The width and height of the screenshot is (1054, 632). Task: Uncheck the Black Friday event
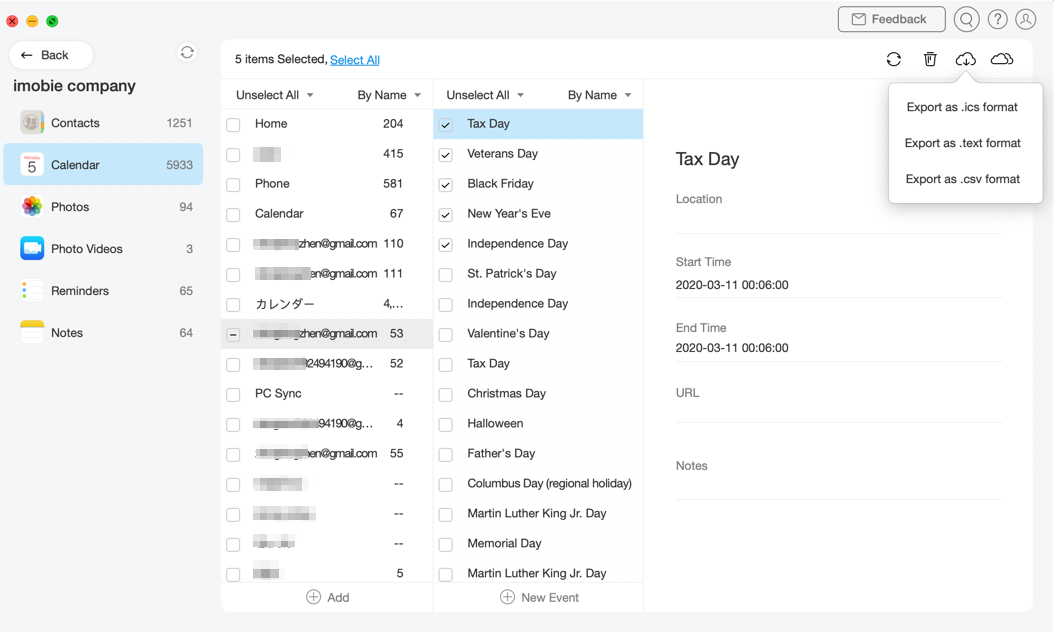pyautogui.click(x=446, y=185)
